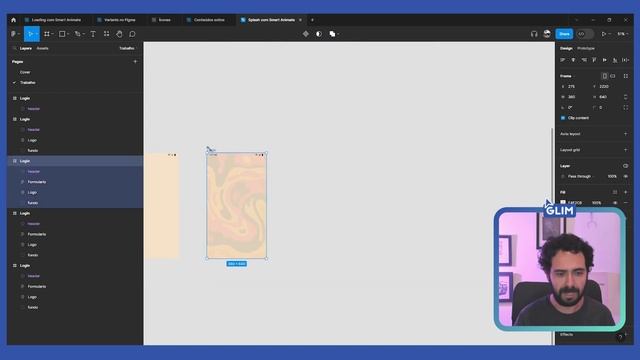This screenshot has height=360, width=640.
Task: Click the Align bottom icon
Action: pyautogui.click(x=615, y=60)
